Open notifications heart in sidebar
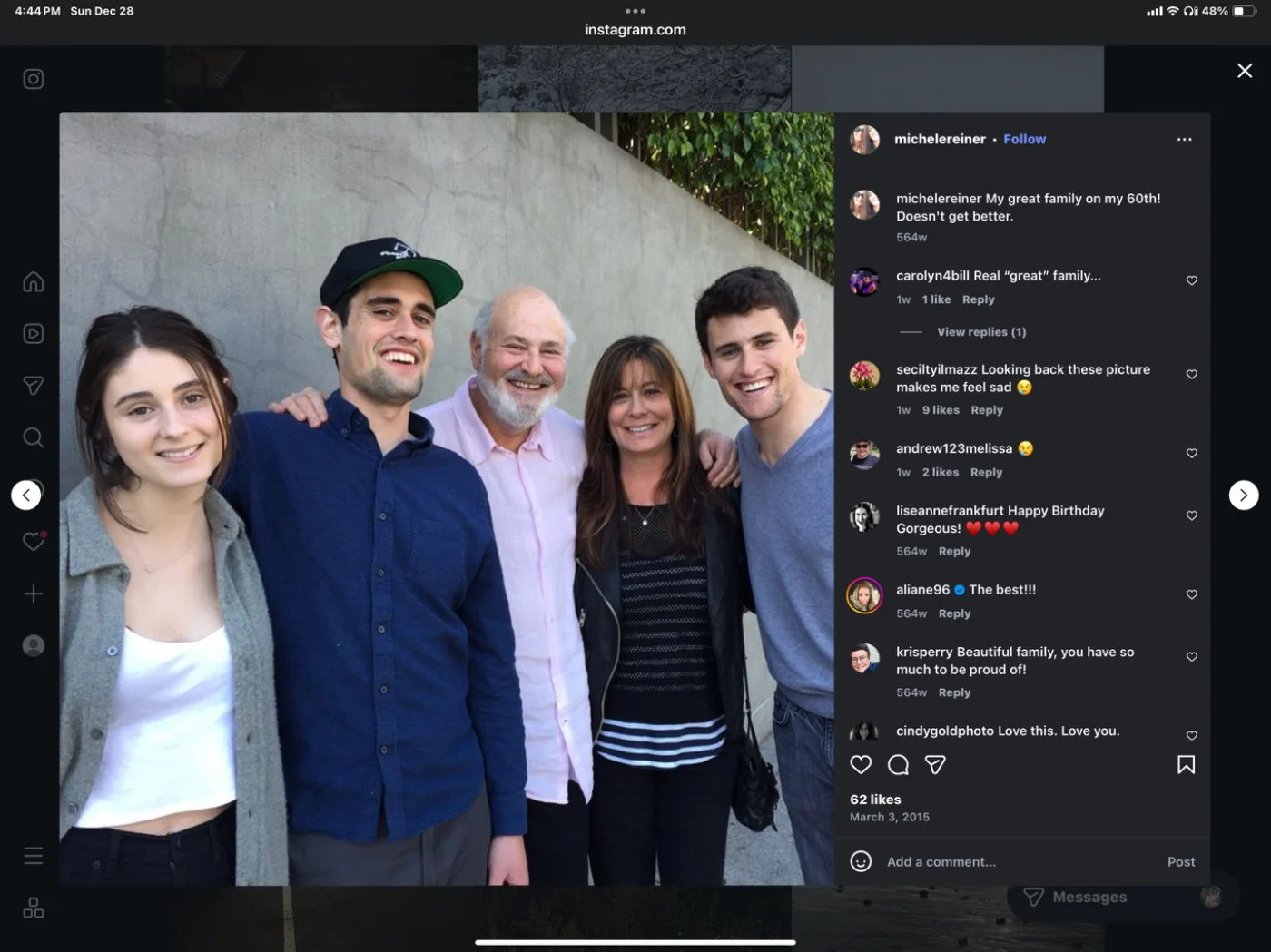 coord(34,541)
